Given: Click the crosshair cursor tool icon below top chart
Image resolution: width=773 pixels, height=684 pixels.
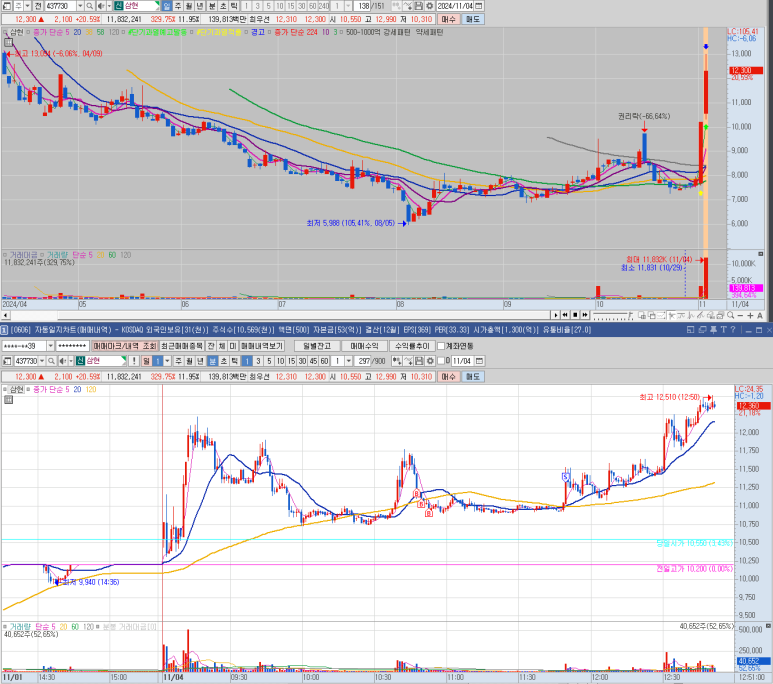Looking at the screenshot, I should click(x=671, y=315).
